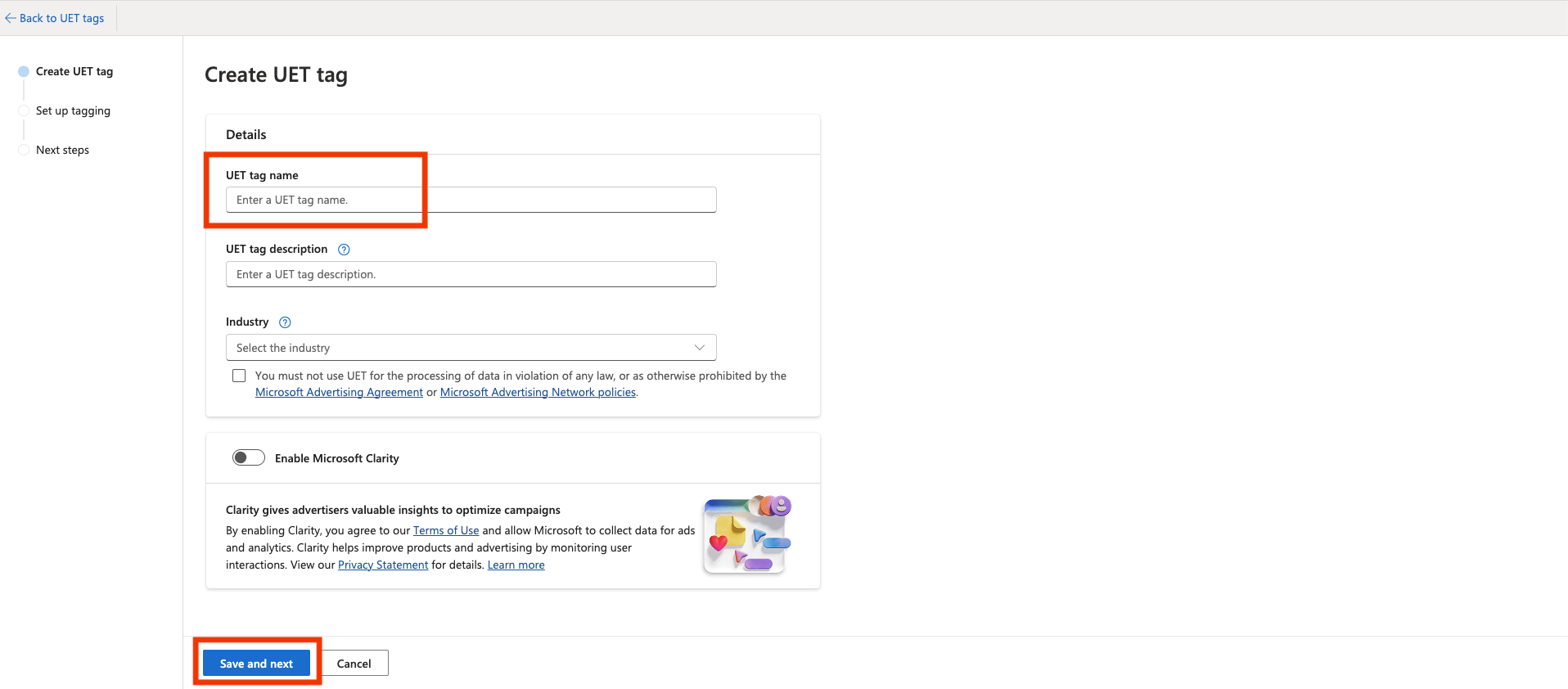The height and width of the screenshot is (689, 1568).
Task: Open the Microsoft Advertising Agreement link
Action: pos(339,393)
